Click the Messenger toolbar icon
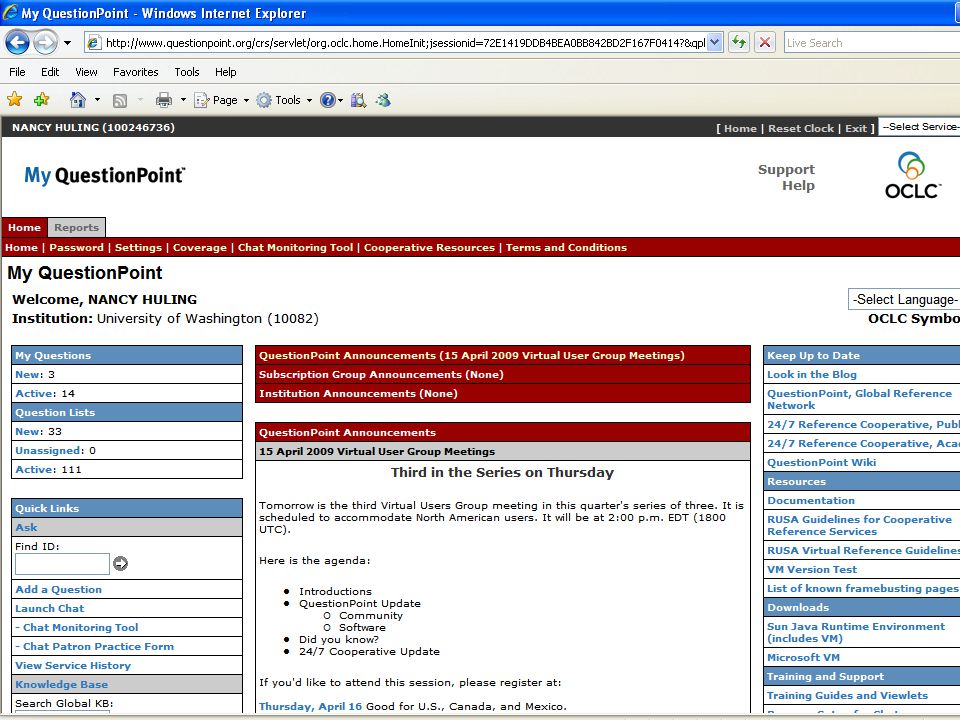Screen dimensions: 960x720 (x=383, y=100)
